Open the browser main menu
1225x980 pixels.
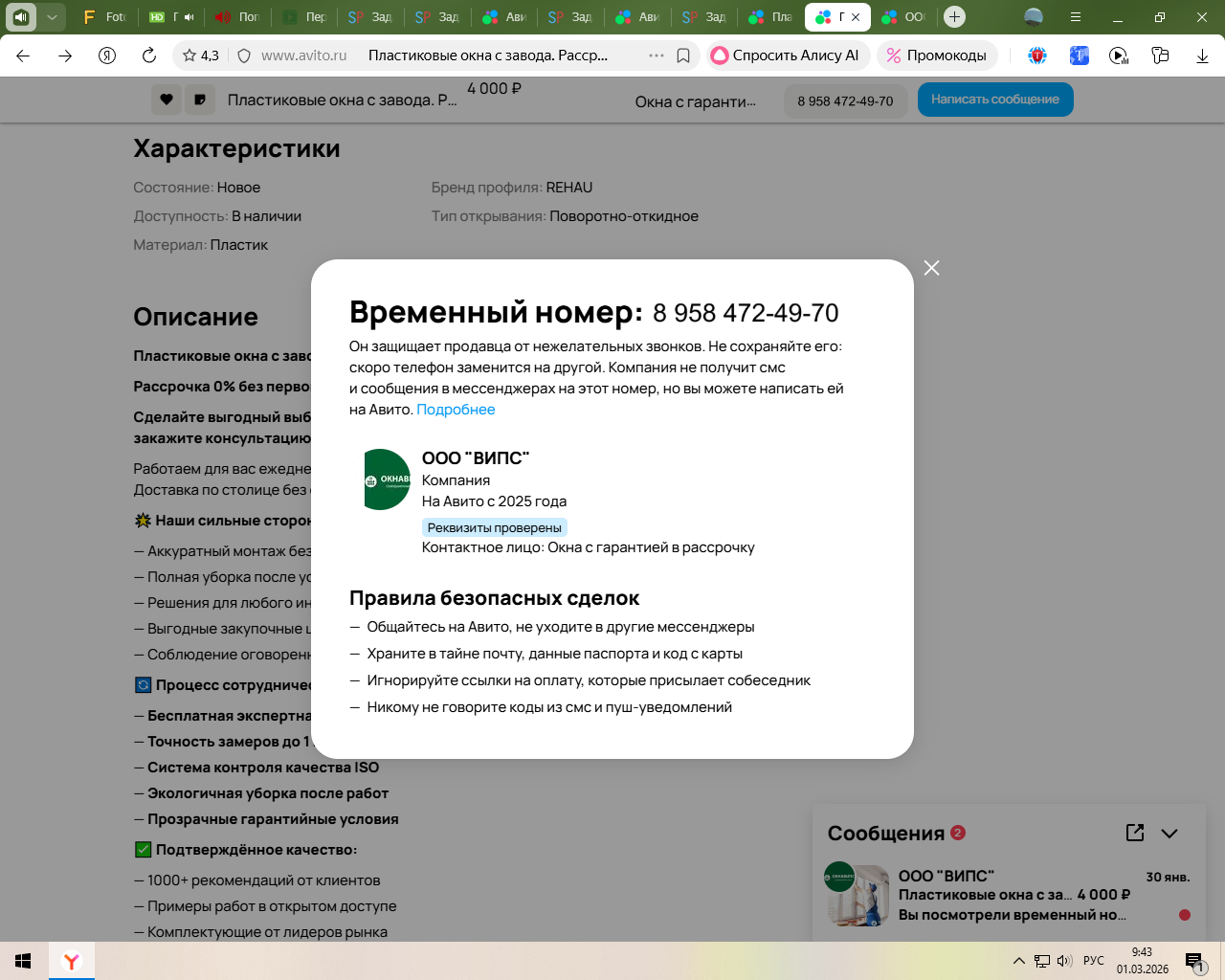click(1076, 16)
